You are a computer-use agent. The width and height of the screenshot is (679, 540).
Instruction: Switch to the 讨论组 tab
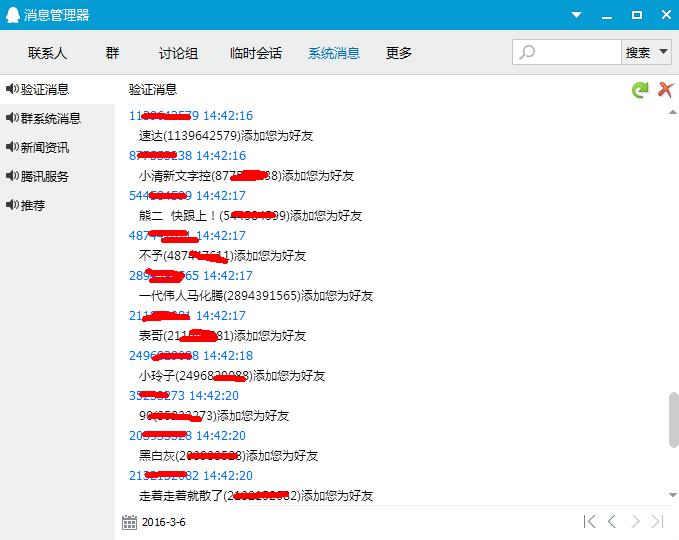[178, 53]
